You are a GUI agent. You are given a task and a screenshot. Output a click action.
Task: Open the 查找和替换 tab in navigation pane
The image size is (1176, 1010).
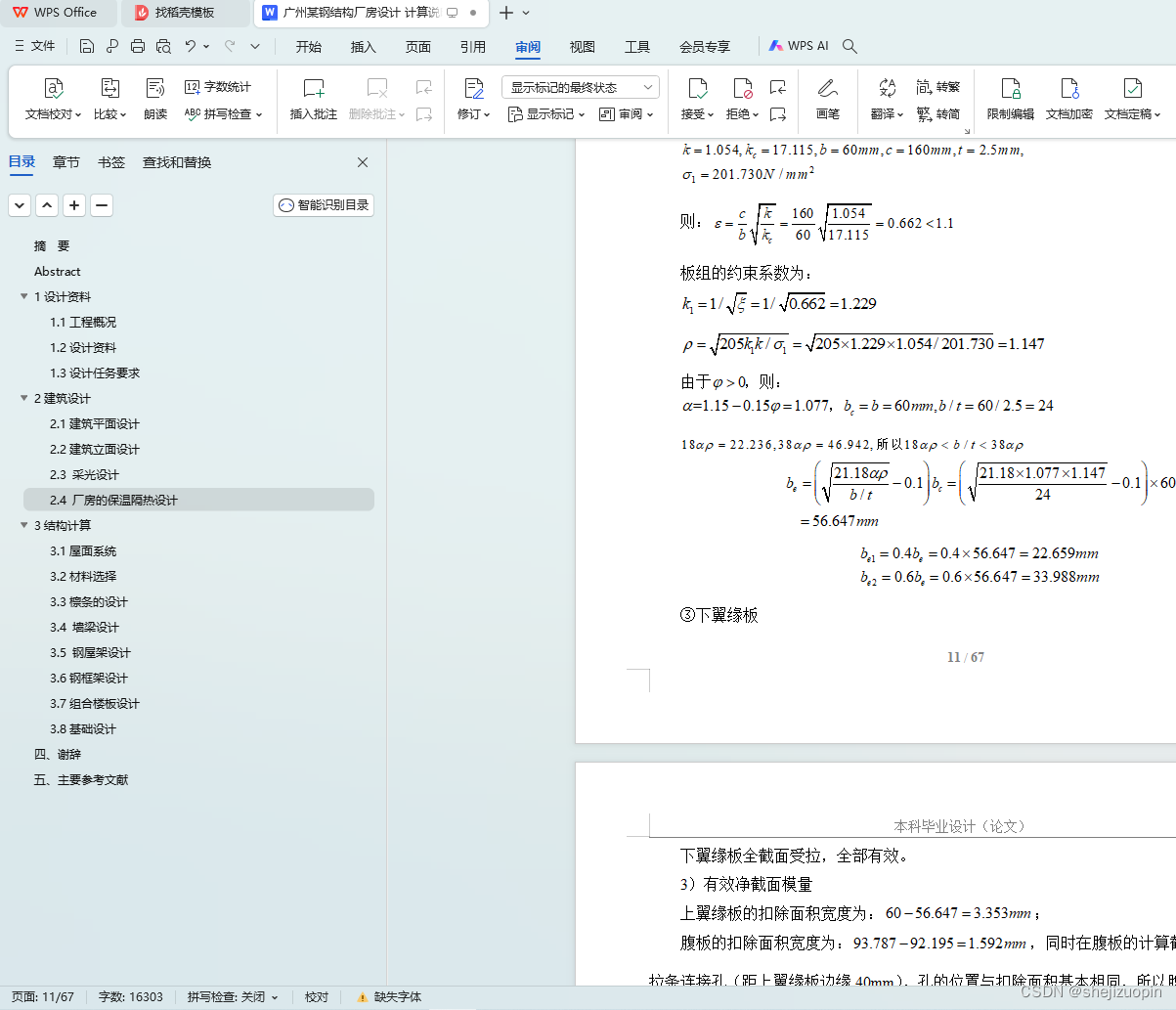click(177, 162)
